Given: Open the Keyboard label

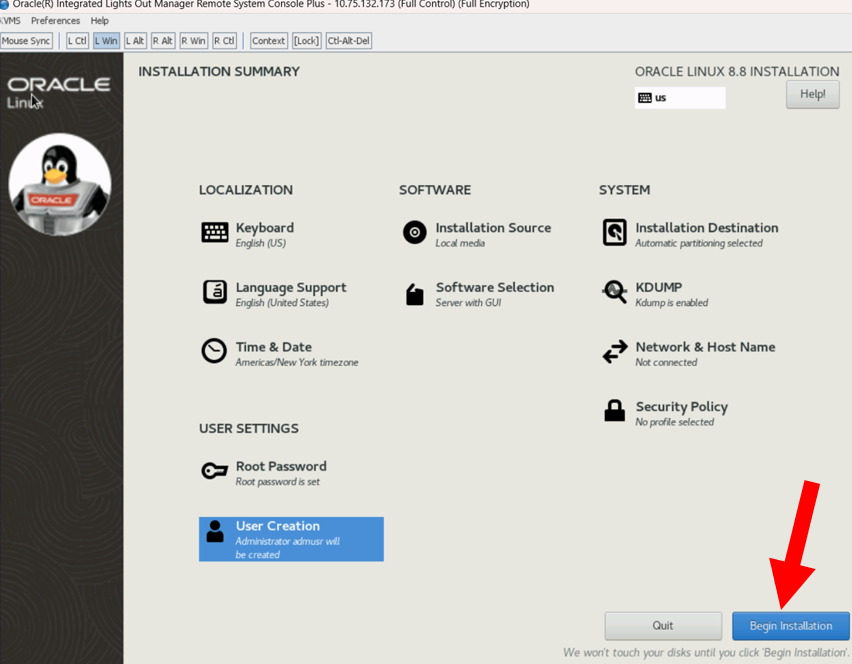Looking at the screenshot, I should coord(265,228).
